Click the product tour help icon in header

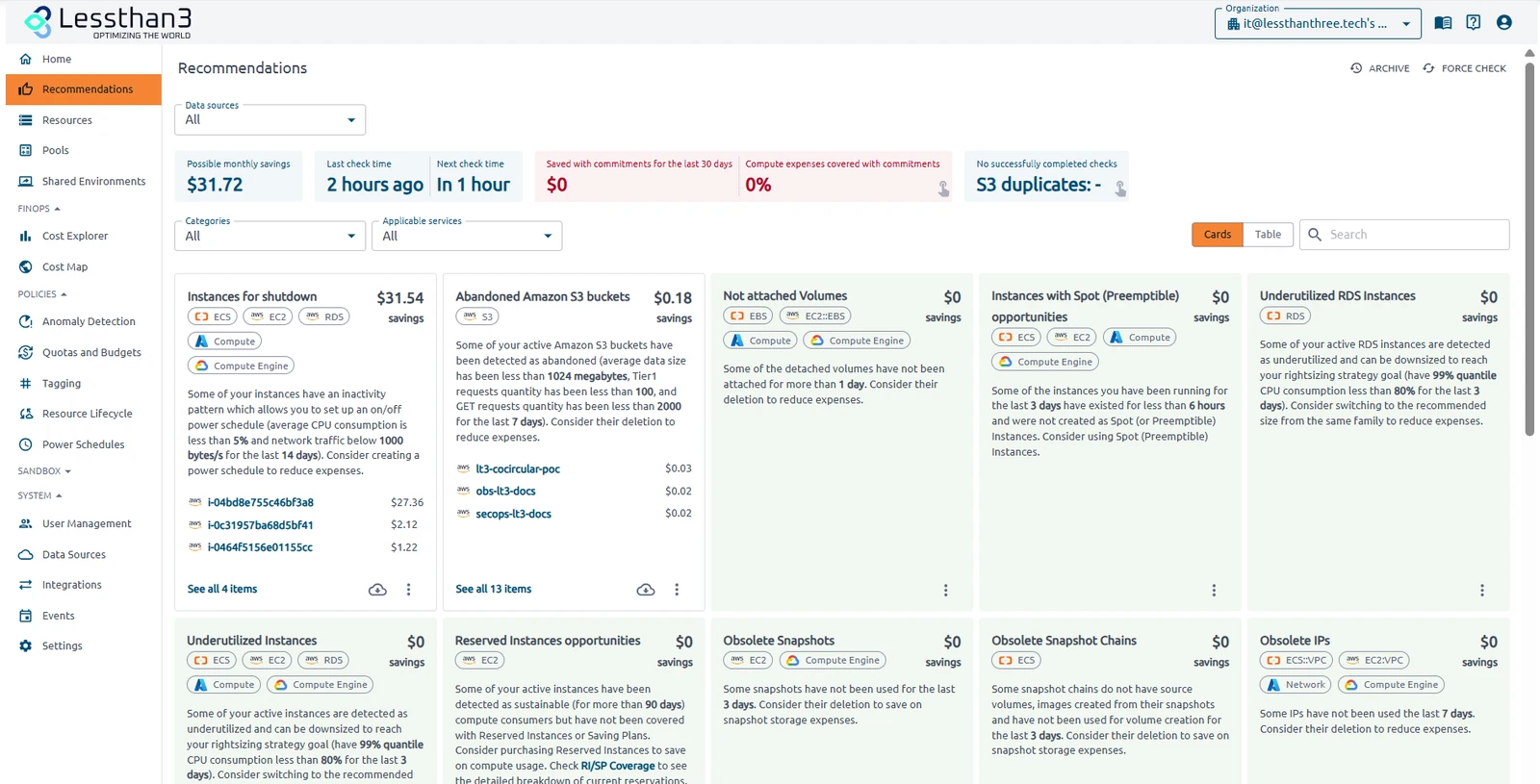[x=1474, y=22]
